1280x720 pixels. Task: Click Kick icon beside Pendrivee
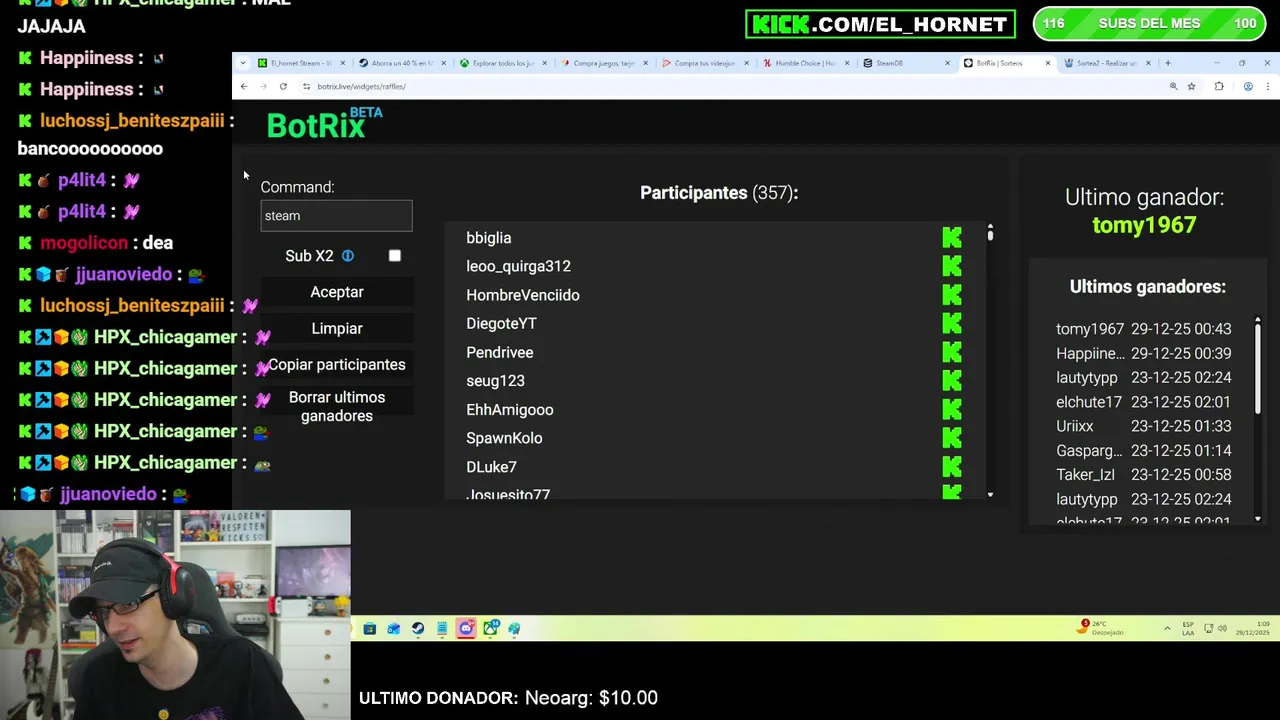point(952,352)
